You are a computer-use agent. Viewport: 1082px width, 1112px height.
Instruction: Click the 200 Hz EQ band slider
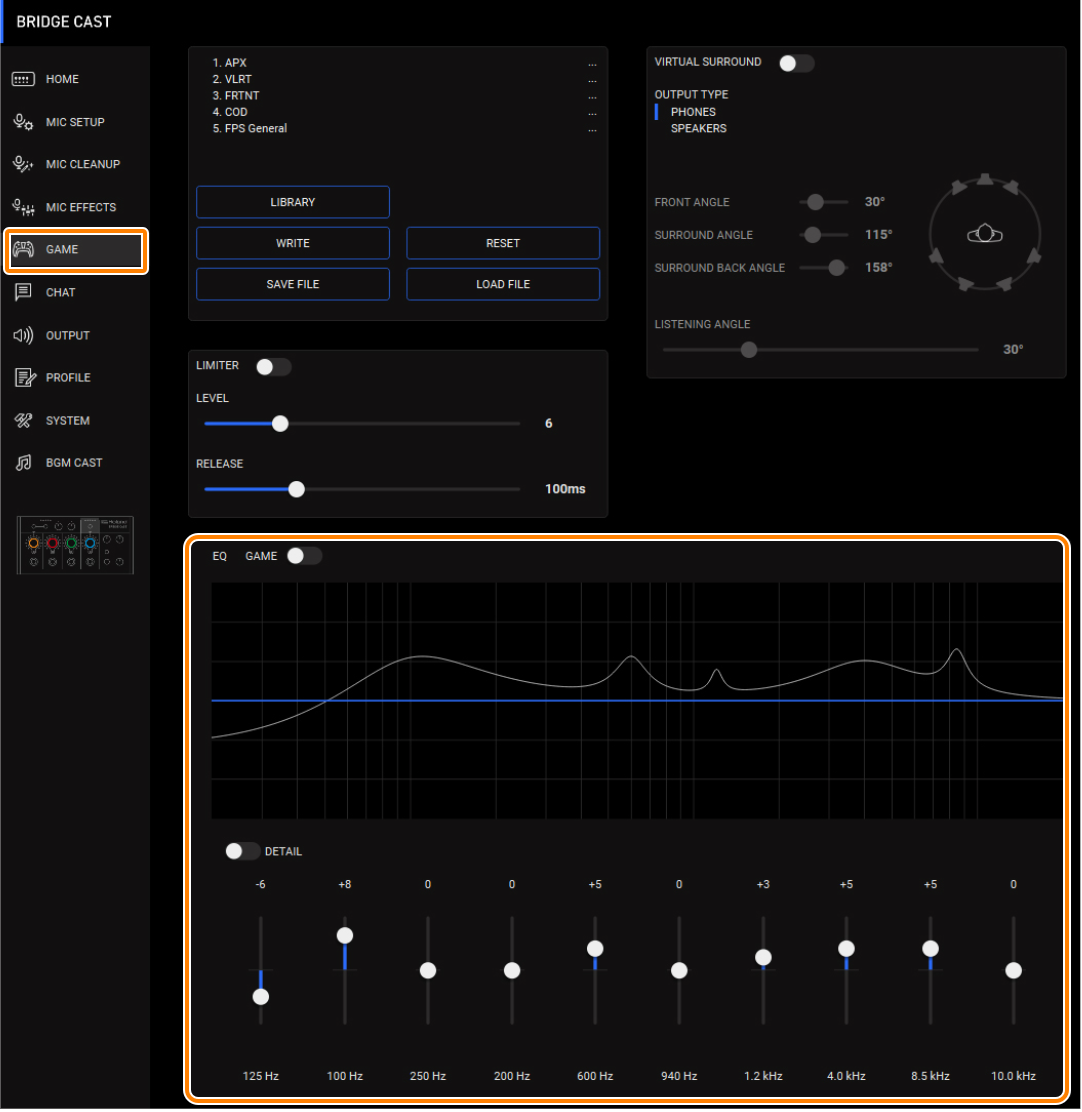coord(512,970)
